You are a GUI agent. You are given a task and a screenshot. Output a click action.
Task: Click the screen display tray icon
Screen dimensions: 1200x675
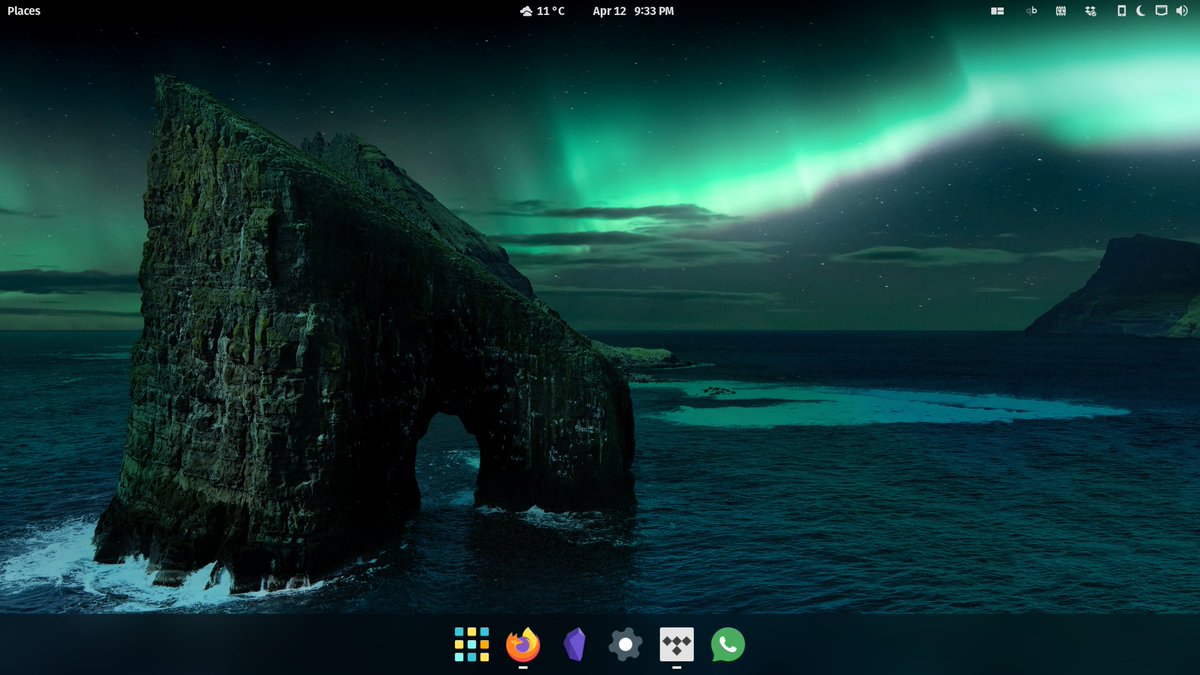1161,11
